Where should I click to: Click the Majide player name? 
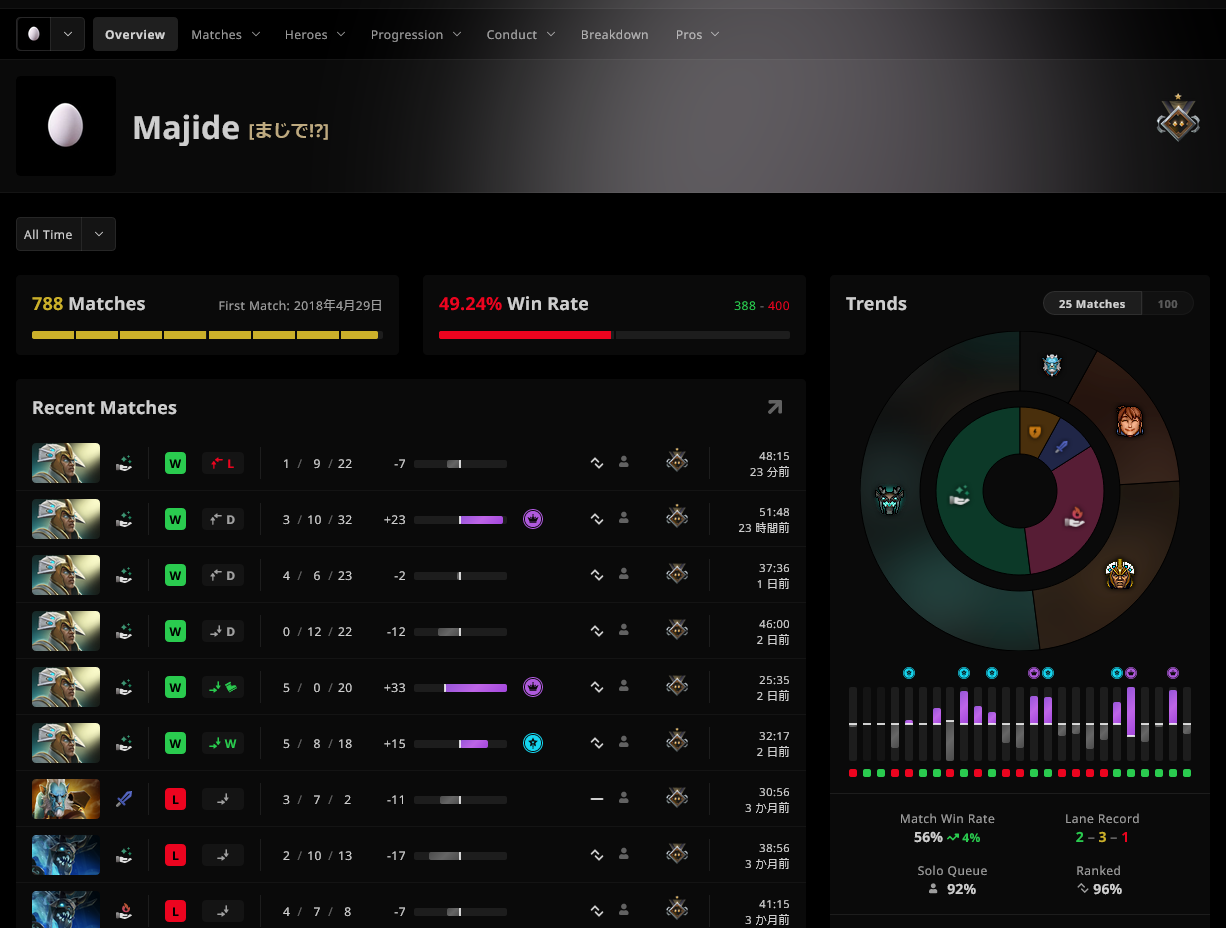[186, 128]
